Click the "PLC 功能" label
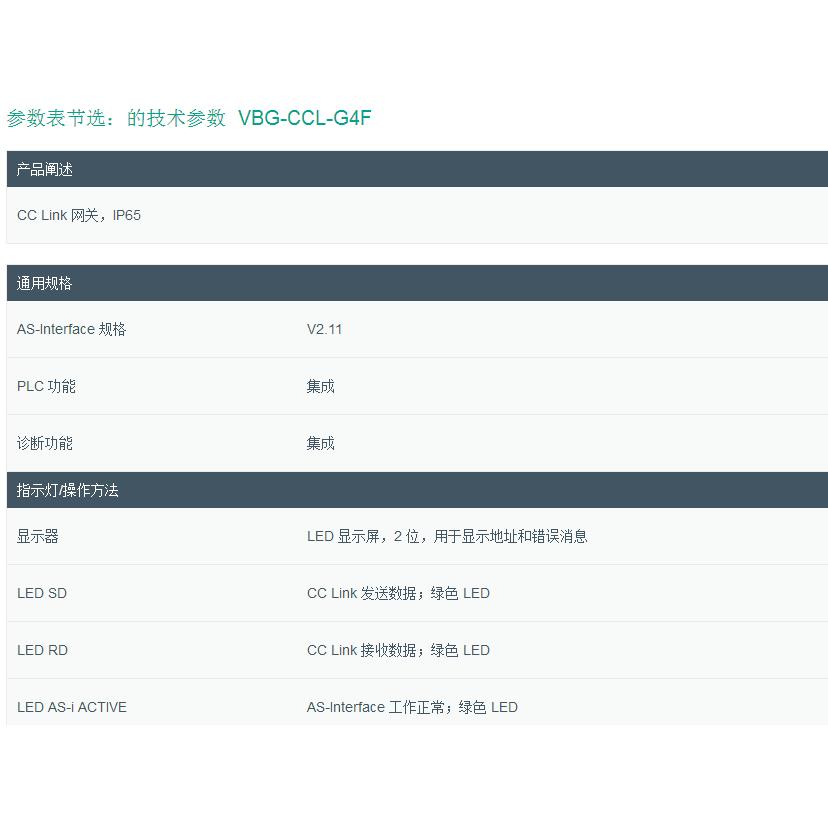 pos(46,387)
